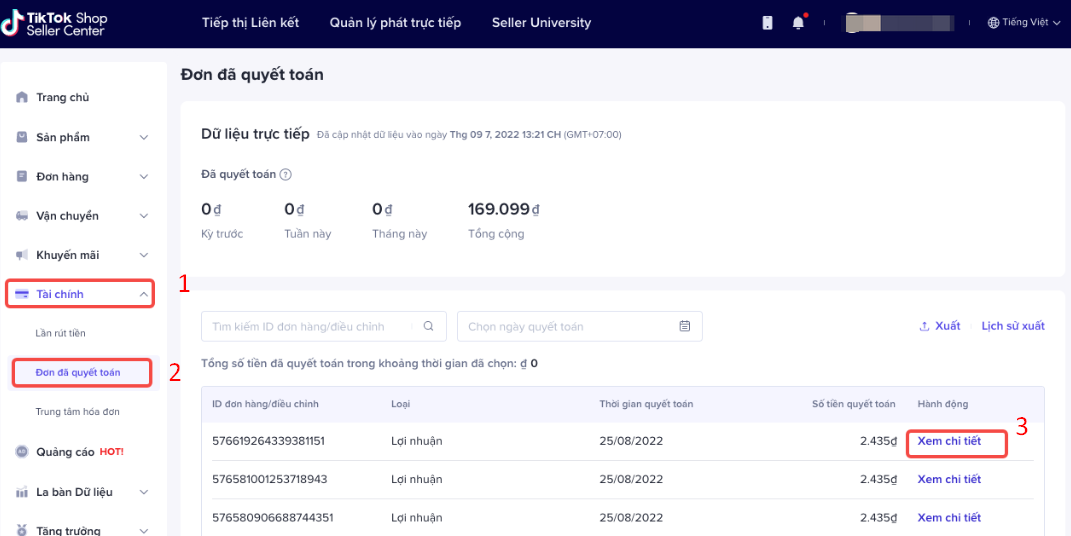
Task: Click the Tuần này stat label
Action: pos(307,234)
